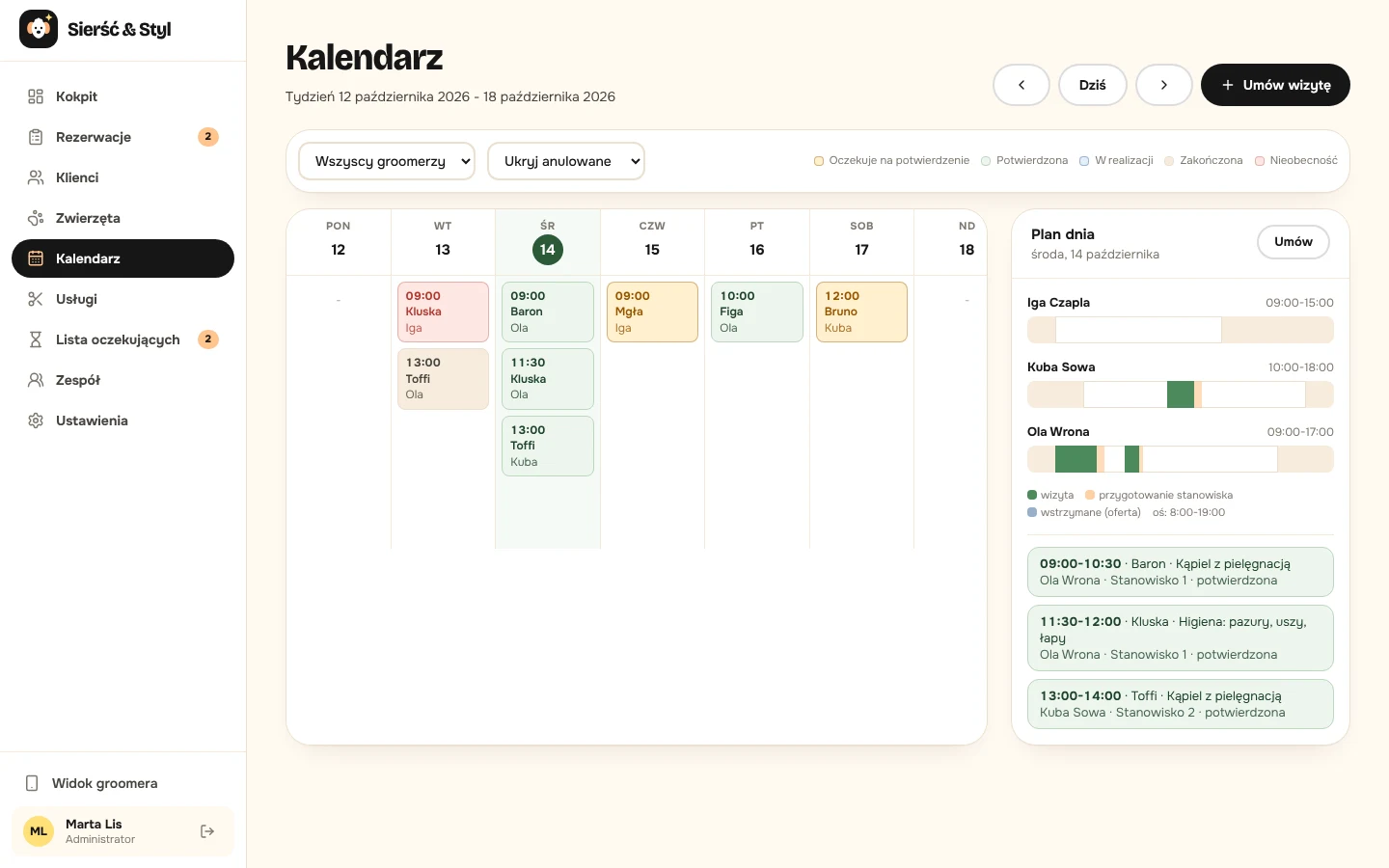The width and height of the screenshot is (1389, 868).
Task: Click the ML user avatar
Action: pos(39,831)
